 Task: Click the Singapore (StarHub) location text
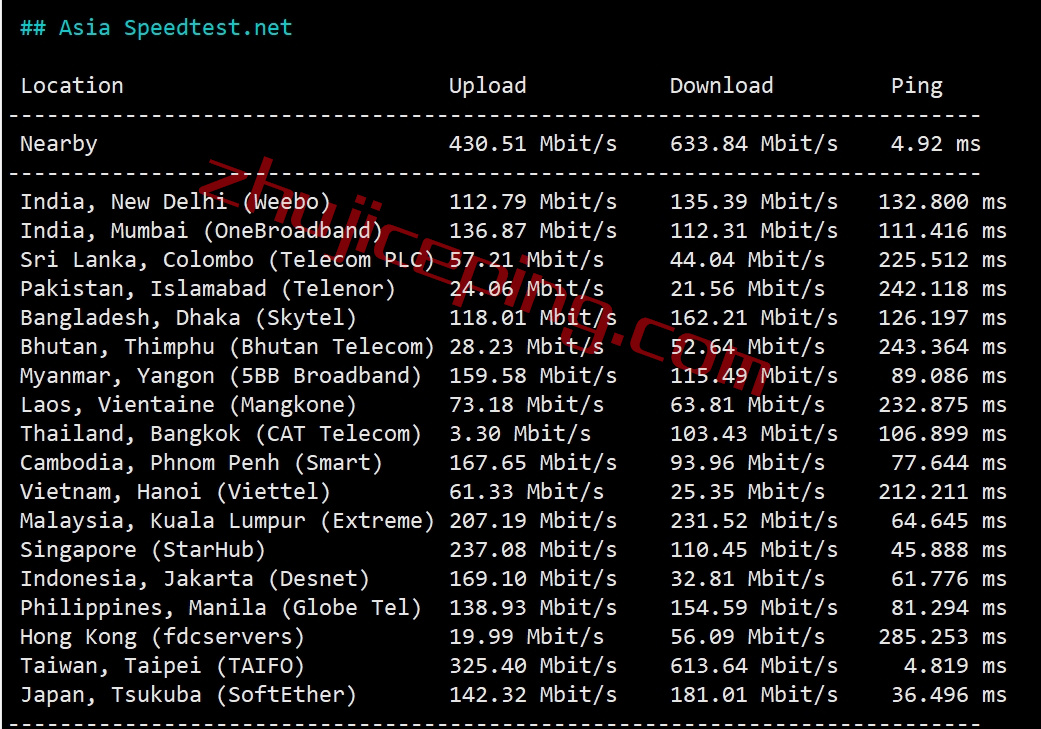(x=143, y=550)
